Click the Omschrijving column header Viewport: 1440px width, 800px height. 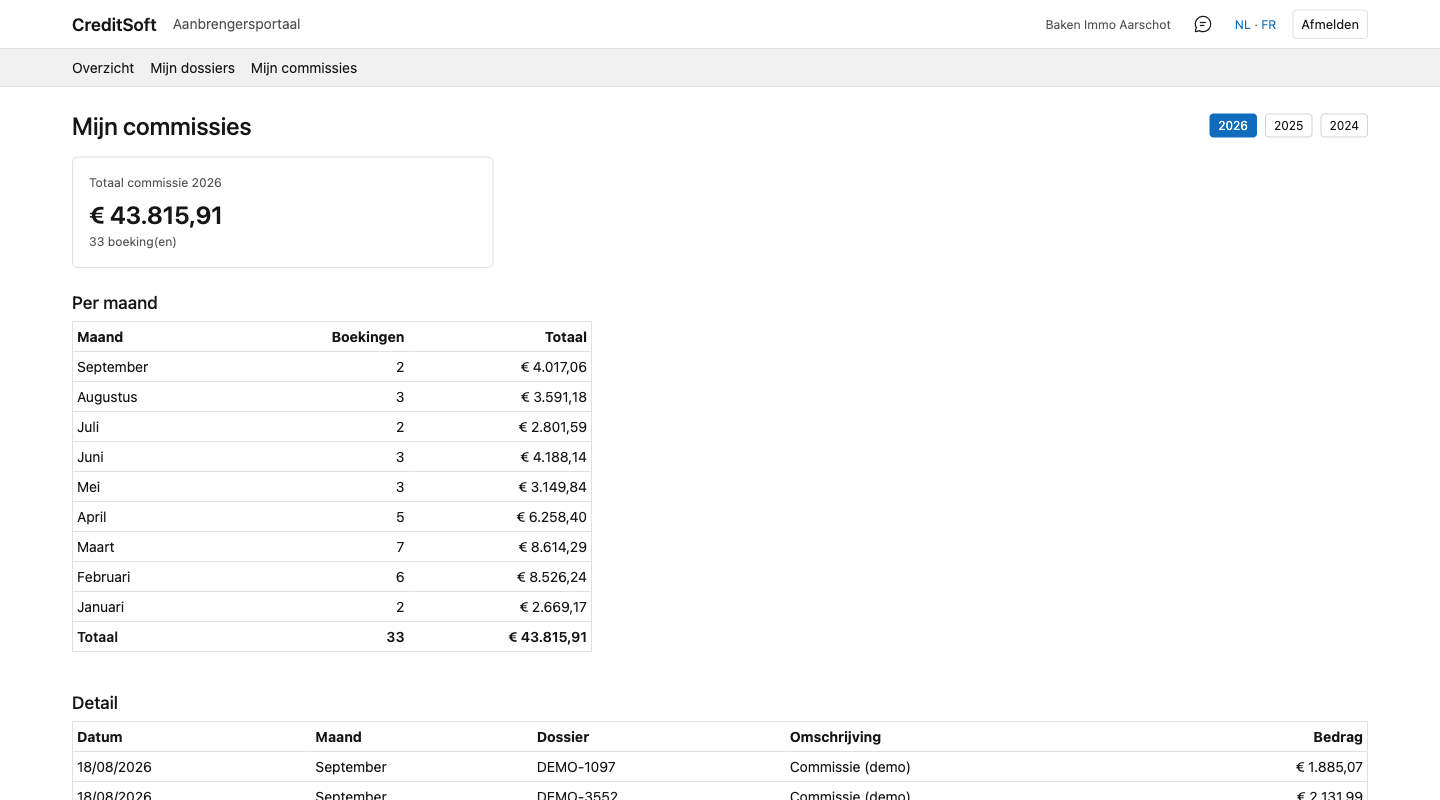[x=835, y=737]
